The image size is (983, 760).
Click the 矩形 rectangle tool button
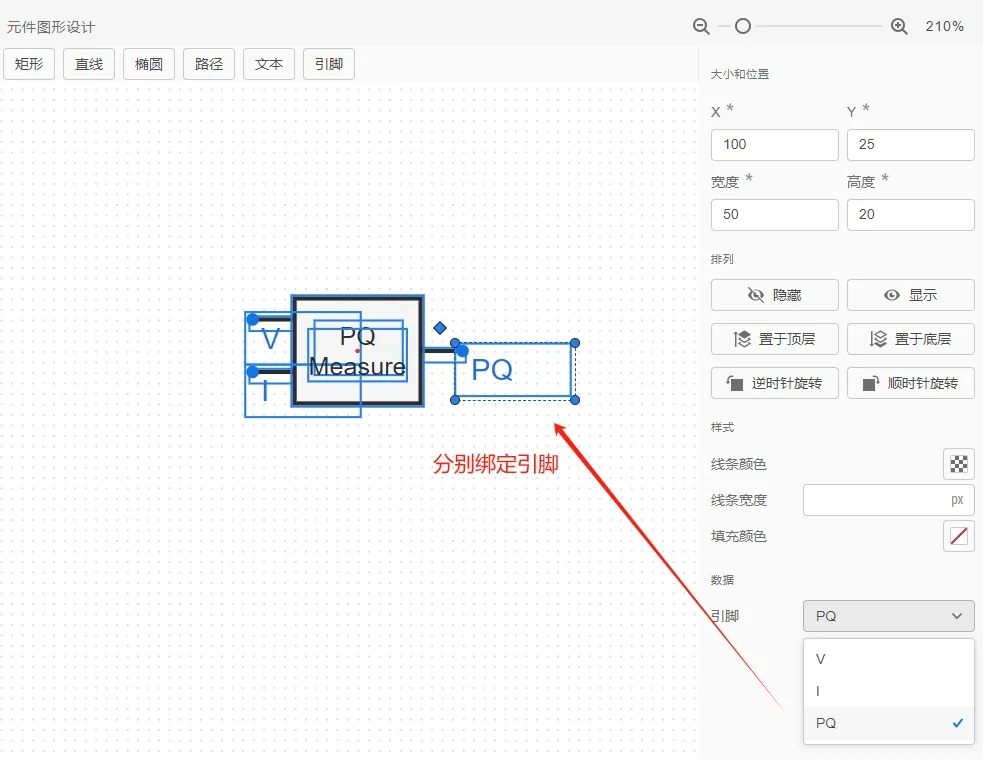(29, 63)
